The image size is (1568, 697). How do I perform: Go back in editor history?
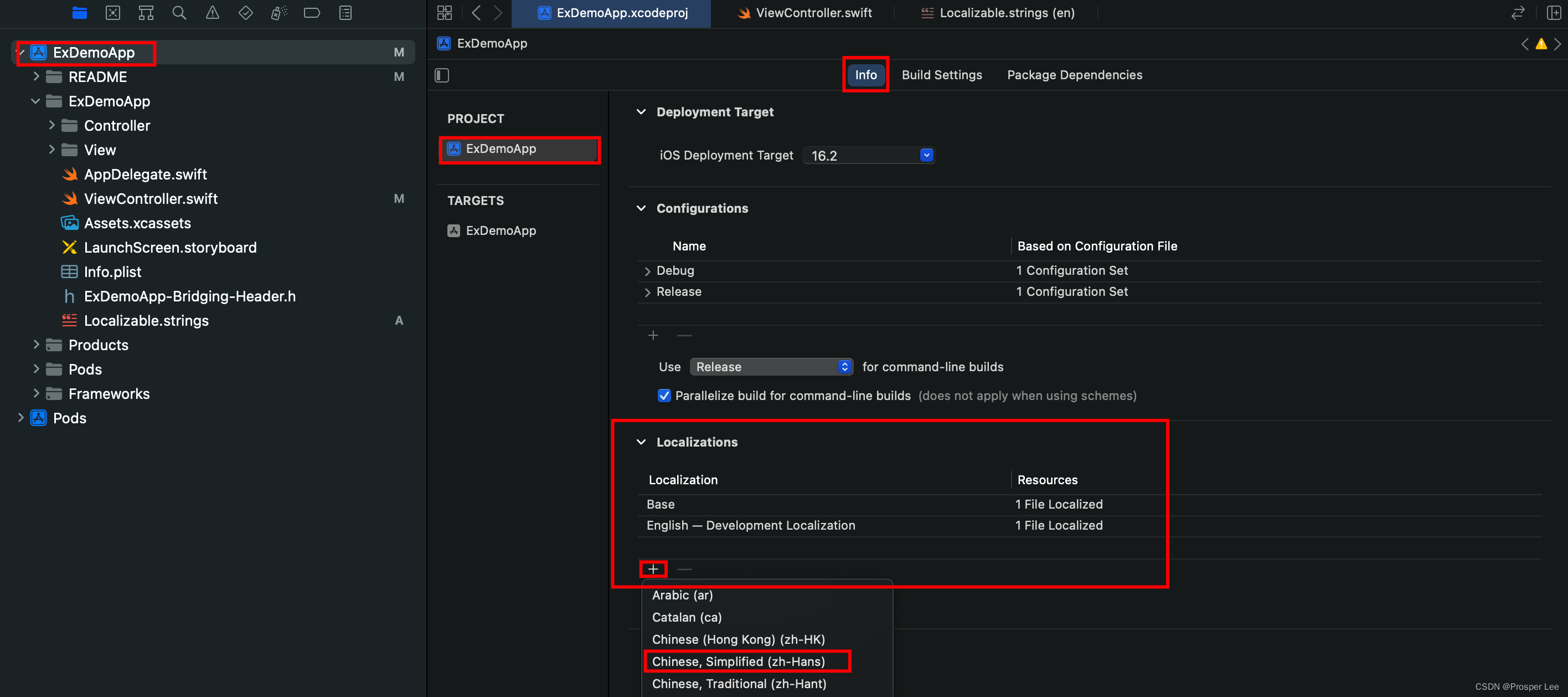point(477,13)
